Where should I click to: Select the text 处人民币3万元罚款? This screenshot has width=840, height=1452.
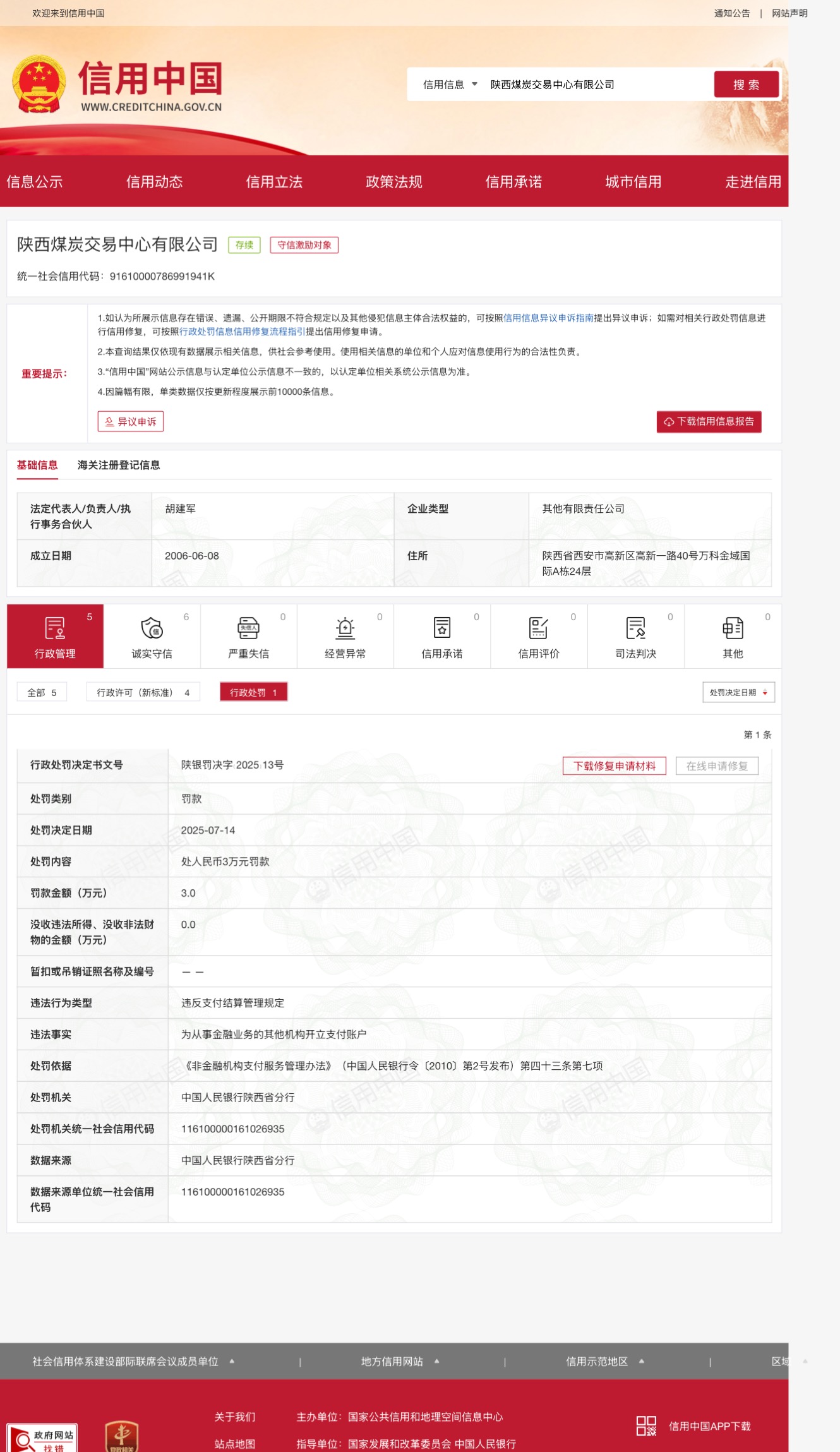225,861
